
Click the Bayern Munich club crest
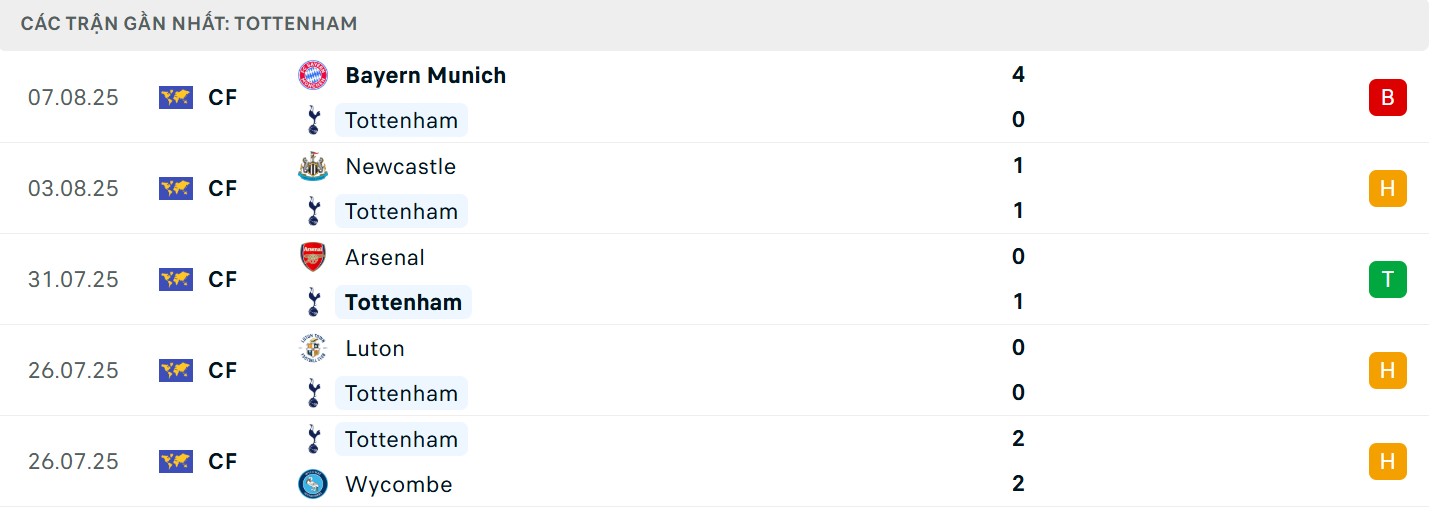click(x=313, y=76)
